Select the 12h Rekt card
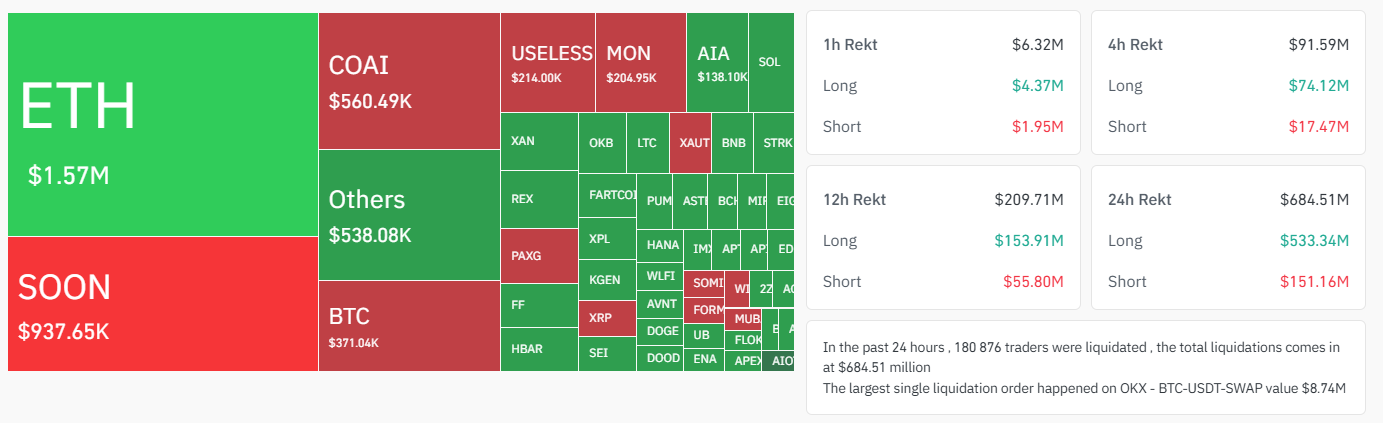Viewport: 1383px width, 423px height. 943,238
